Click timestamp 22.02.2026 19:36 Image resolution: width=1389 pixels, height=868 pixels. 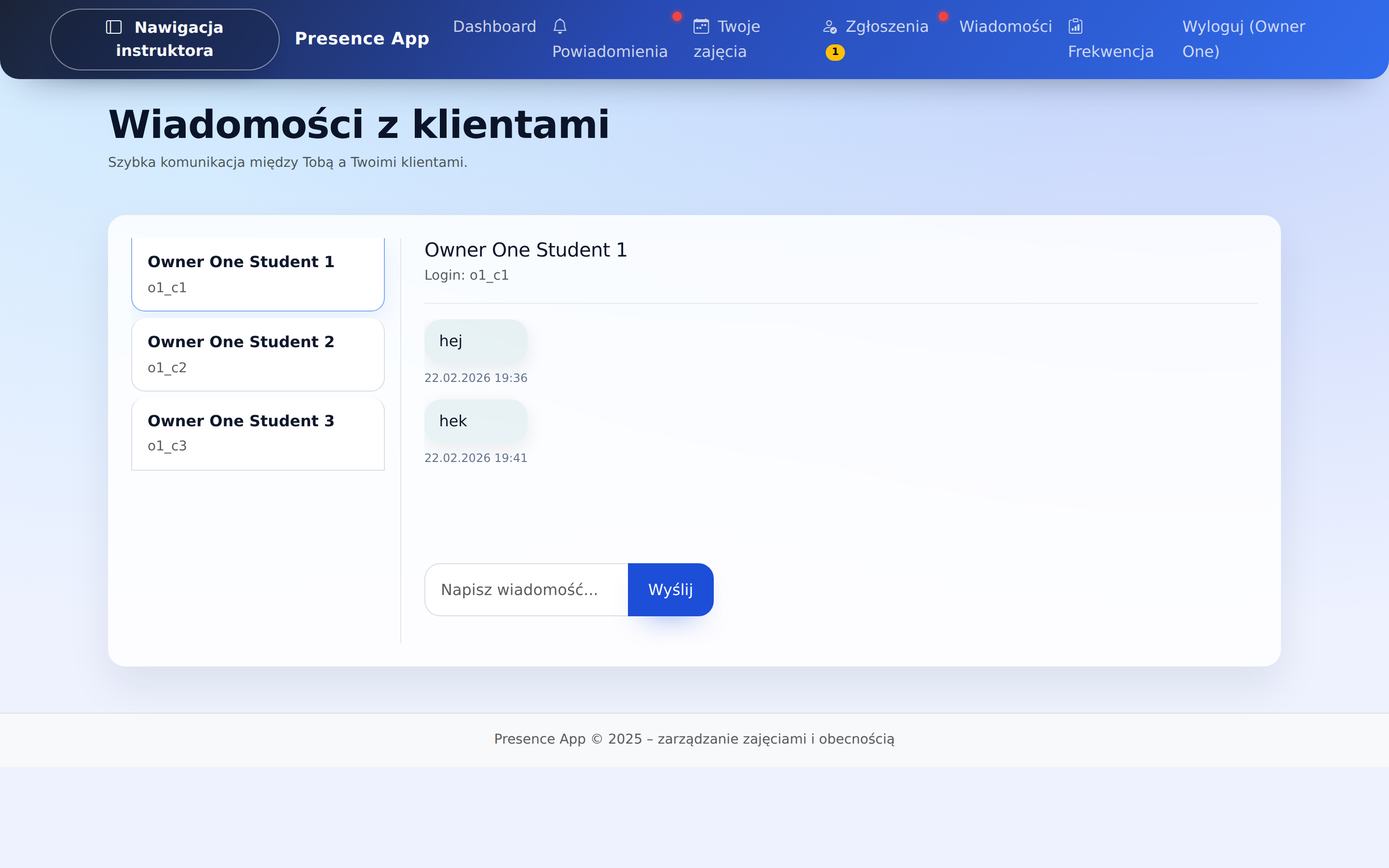476,378
